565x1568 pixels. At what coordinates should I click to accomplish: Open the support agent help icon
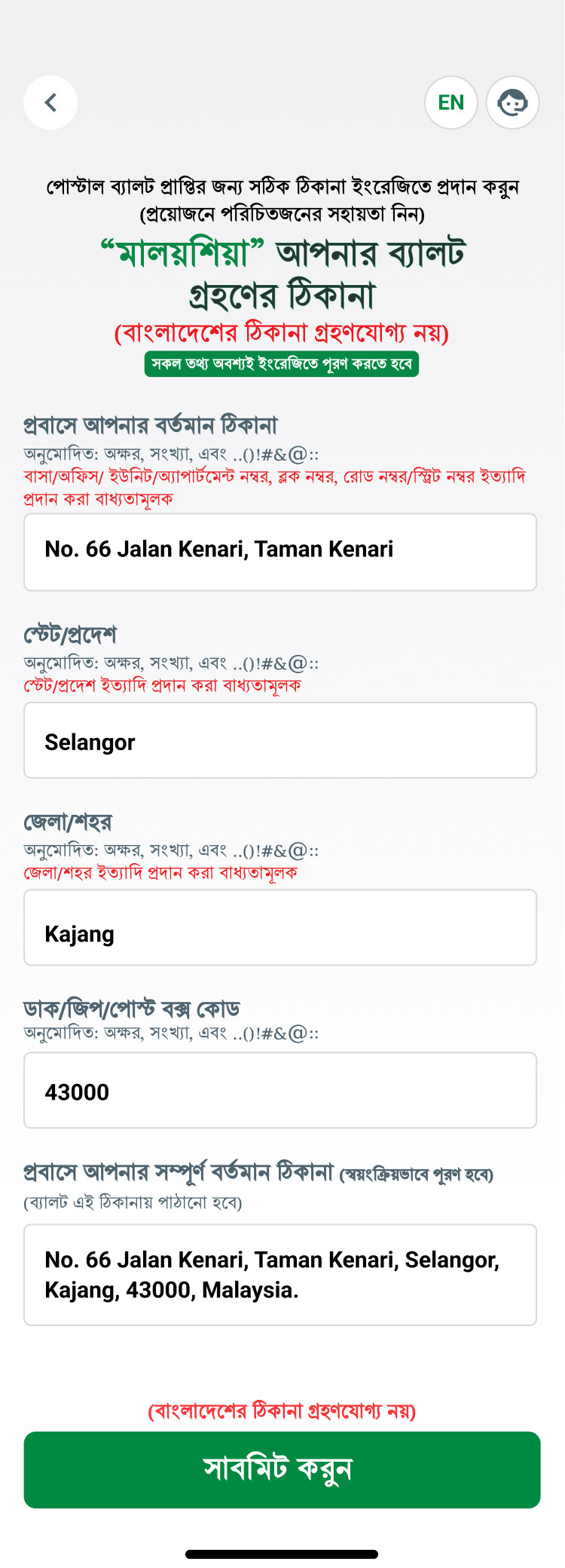[x=512, y=103]
